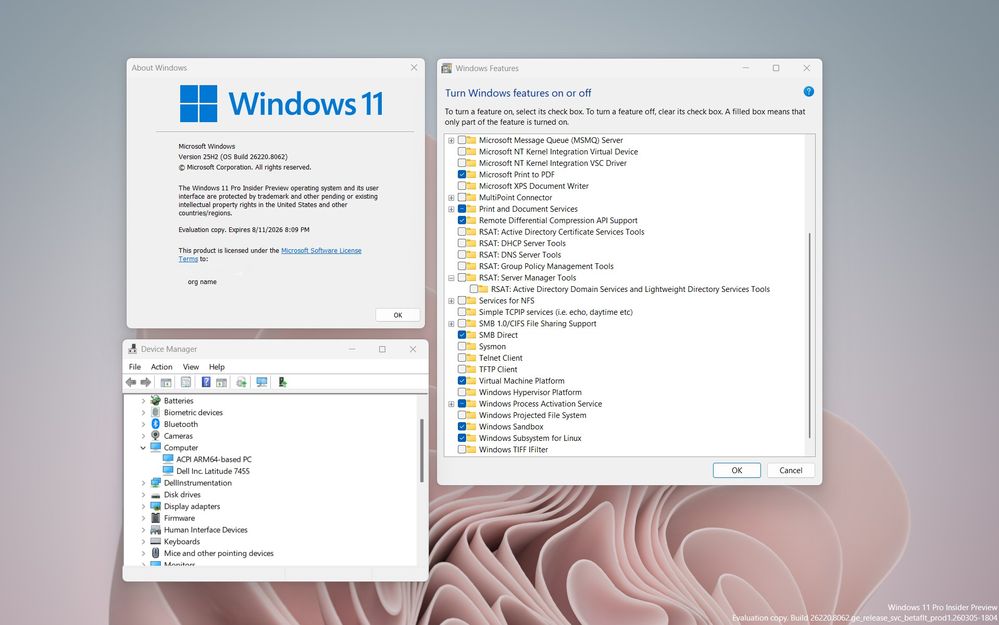The width and height of the screenshot is (999, 625).
Task: Open the File menu in Device Manager
Action: 135,367
